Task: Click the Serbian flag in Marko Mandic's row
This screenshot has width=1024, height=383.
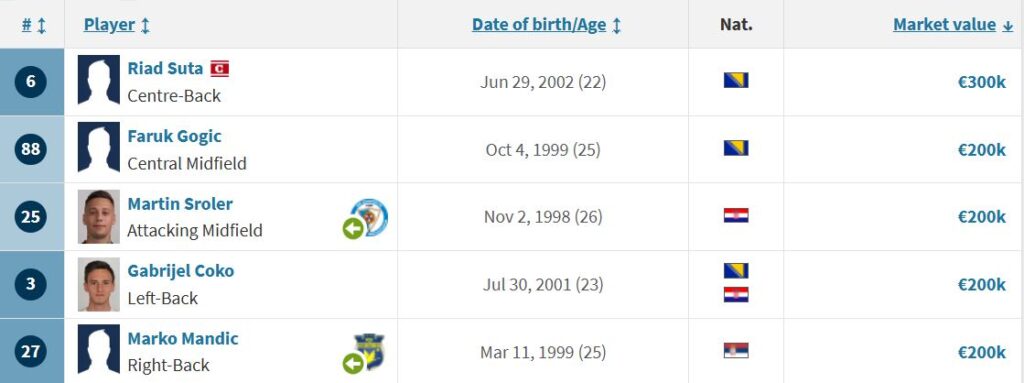Action: click(x=736, y=351)
